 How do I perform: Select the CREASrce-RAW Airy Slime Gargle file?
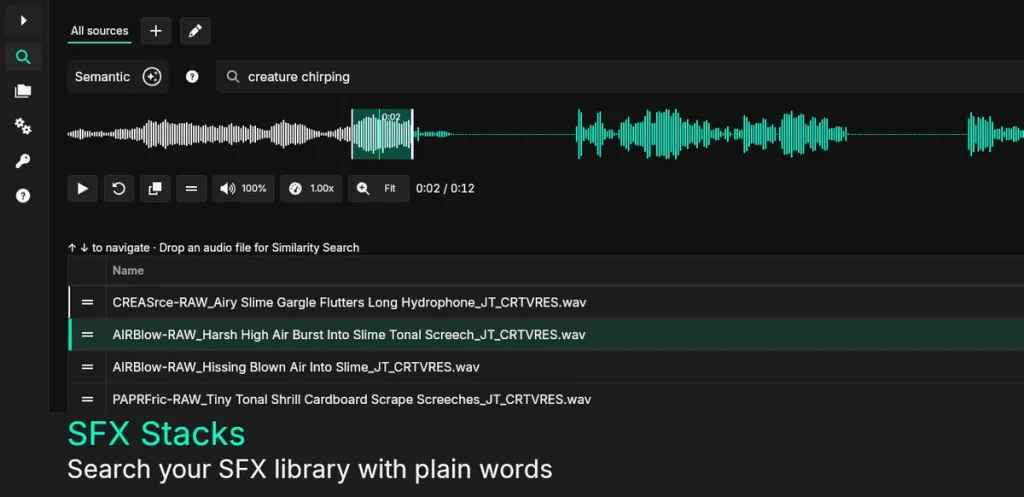coord(546,303)
